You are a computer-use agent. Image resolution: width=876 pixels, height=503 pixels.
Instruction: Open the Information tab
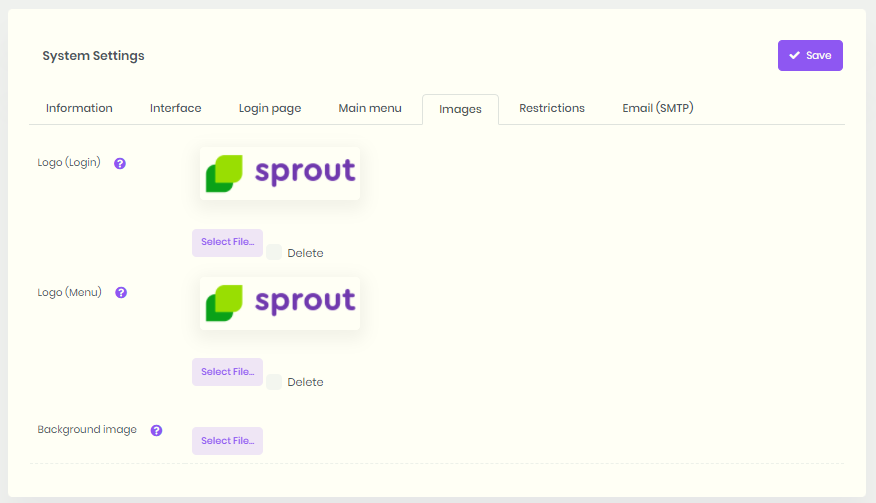click(x=79, y=108)
